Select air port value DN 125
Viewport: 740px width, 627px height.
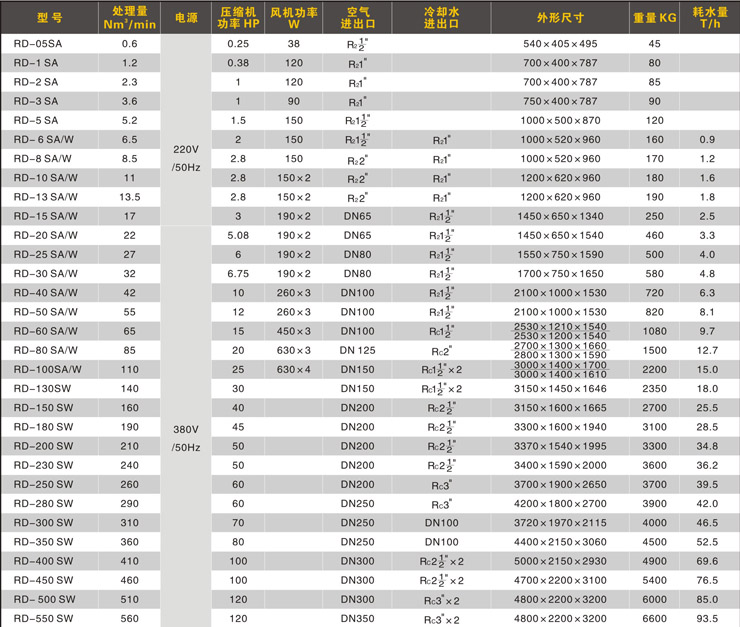pyautogui.click(x=357, y=350)
